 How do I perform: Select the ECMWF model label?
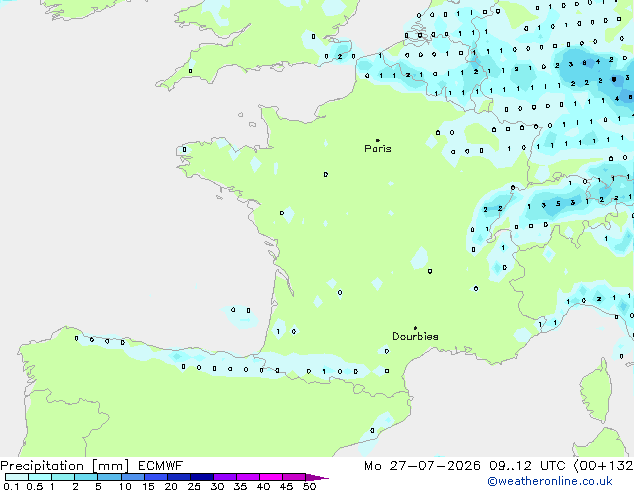coord(160,466)
